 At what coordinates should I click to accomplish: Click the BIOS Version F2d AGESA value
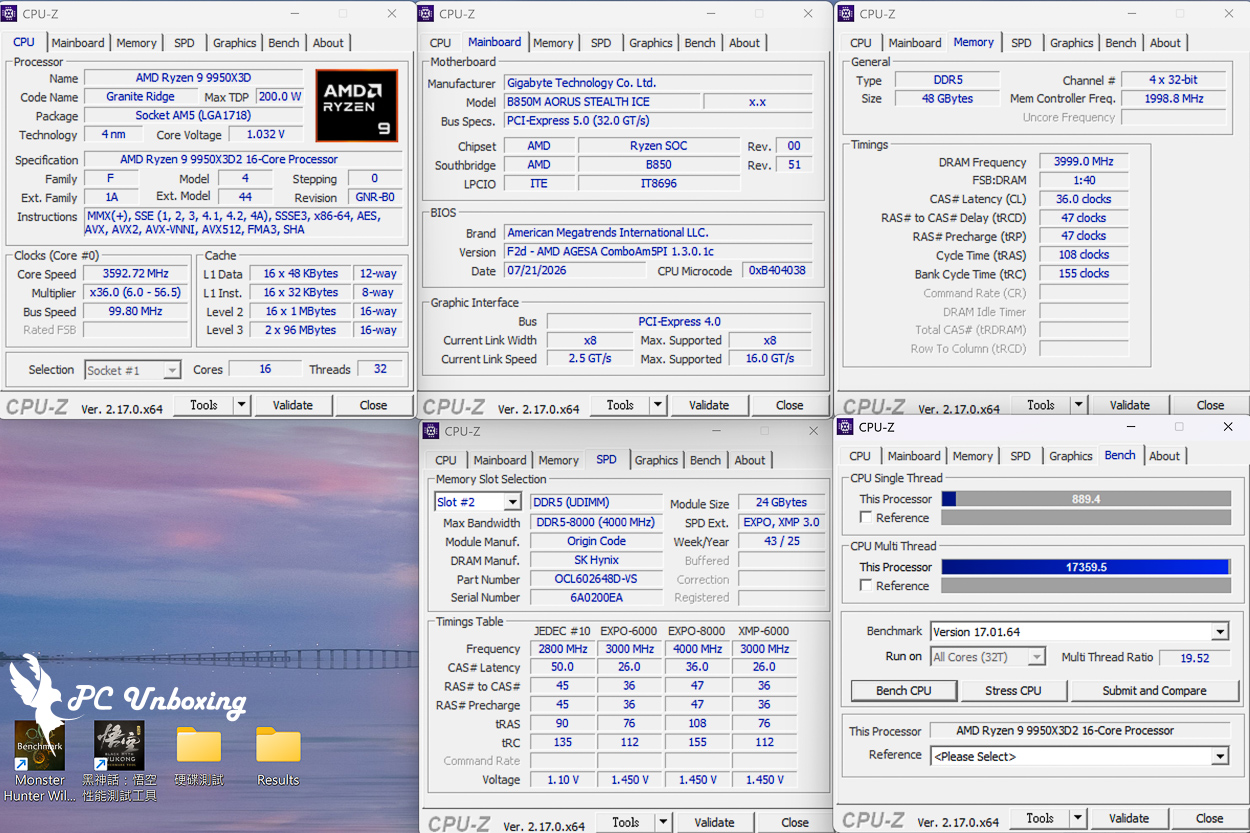658,252
